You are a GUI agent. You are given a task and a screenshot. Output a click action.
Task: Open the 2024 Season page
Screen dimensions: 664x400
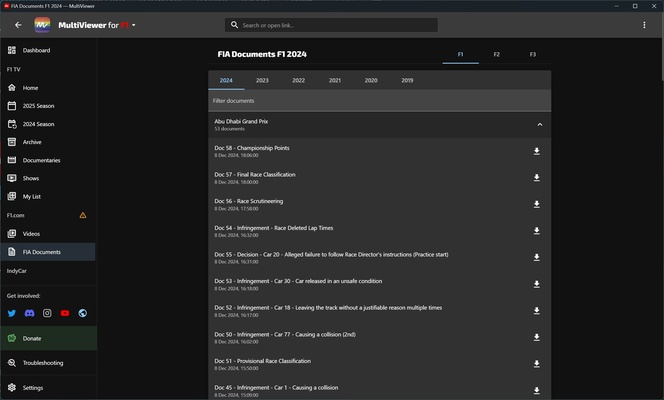(x=48, y=124)
